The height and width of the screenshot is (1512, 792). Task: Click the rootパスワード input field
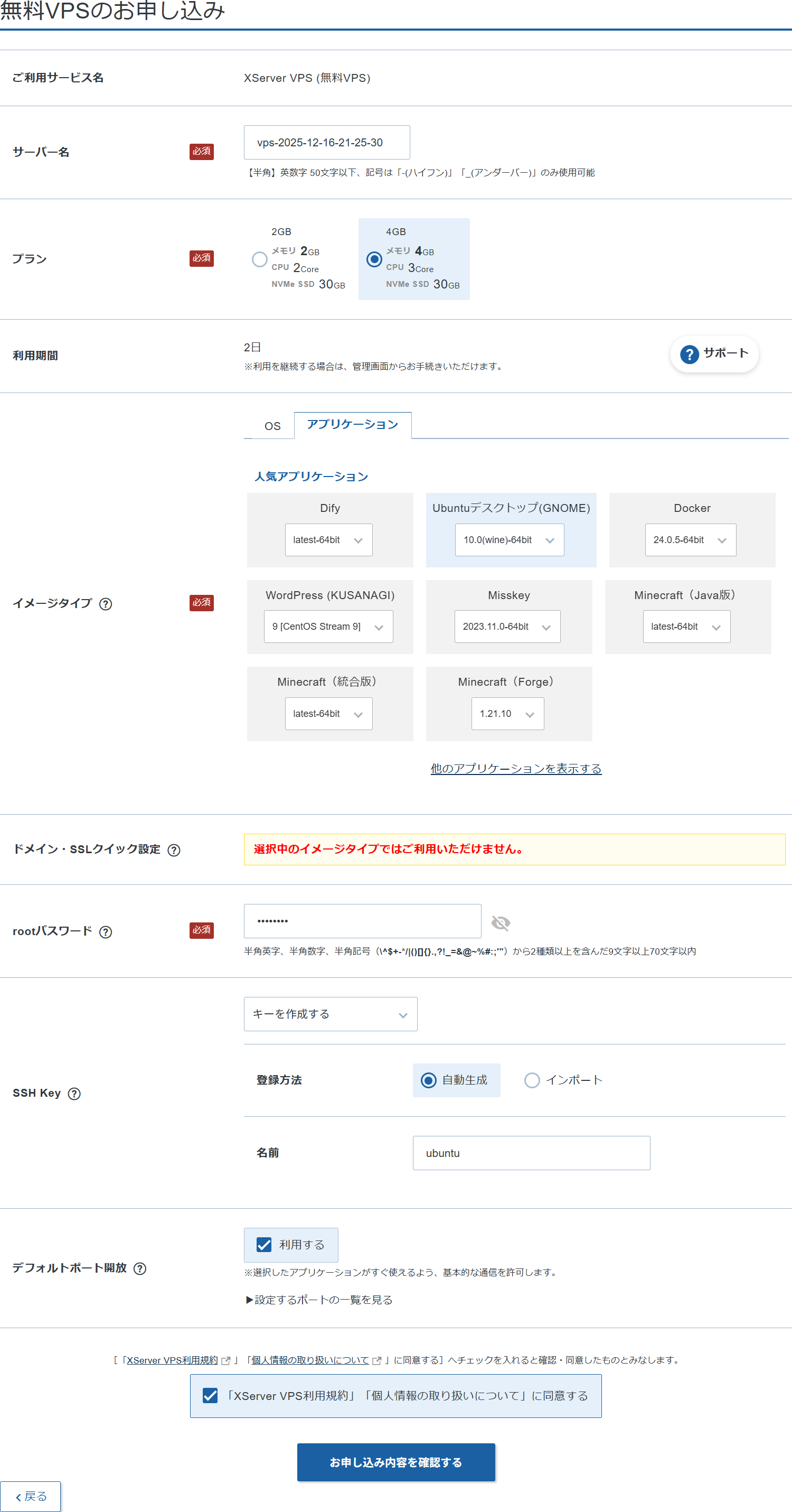click(x=363, y=921)
